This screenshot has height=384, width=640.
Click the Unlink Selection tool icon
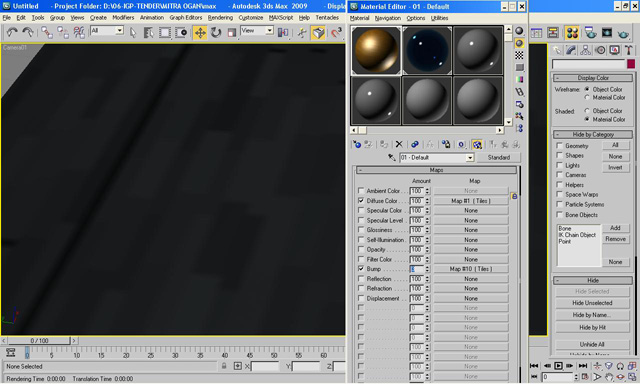63,32
